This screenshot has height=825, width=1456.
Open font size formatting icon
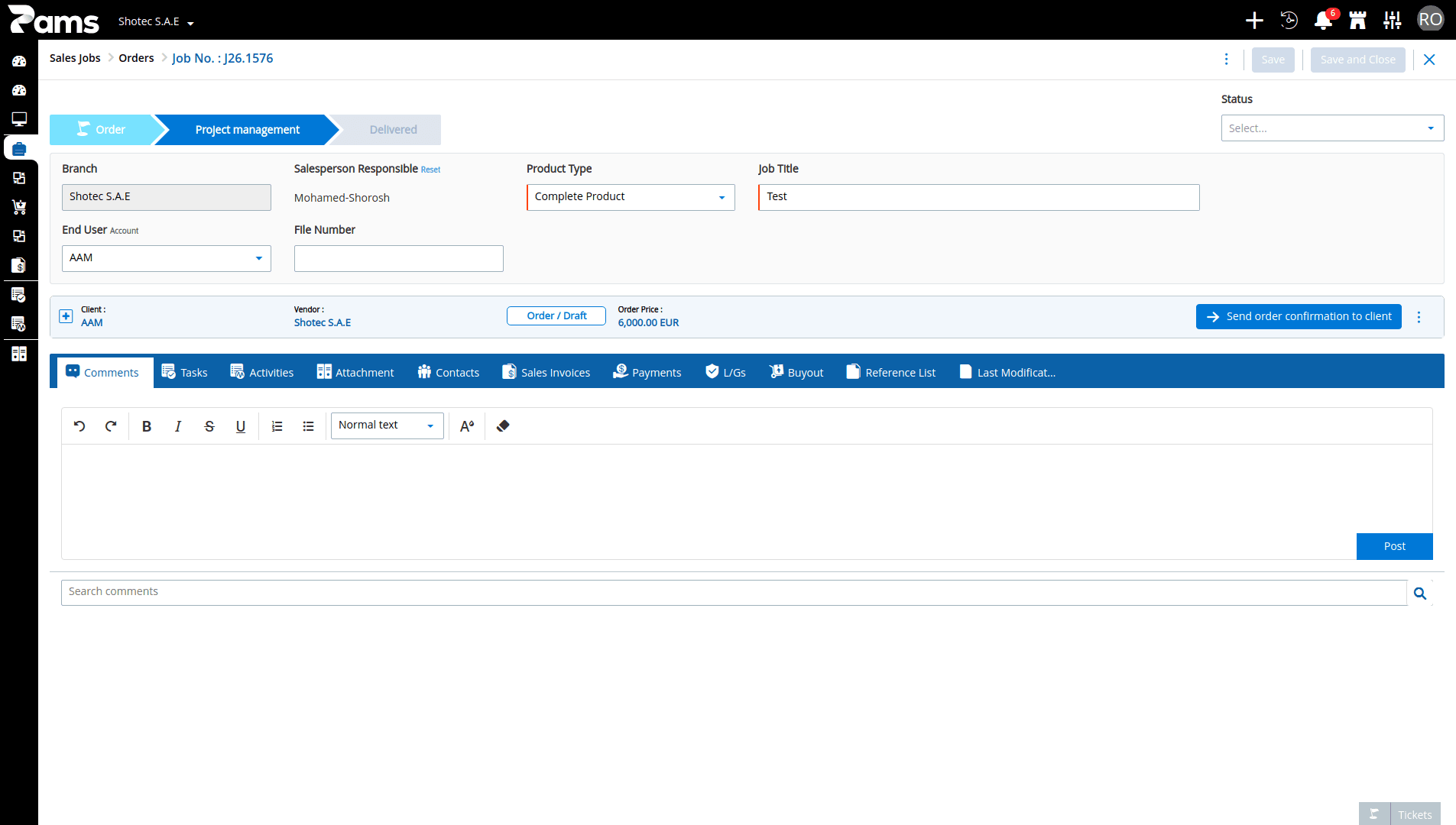coord(467,426)
